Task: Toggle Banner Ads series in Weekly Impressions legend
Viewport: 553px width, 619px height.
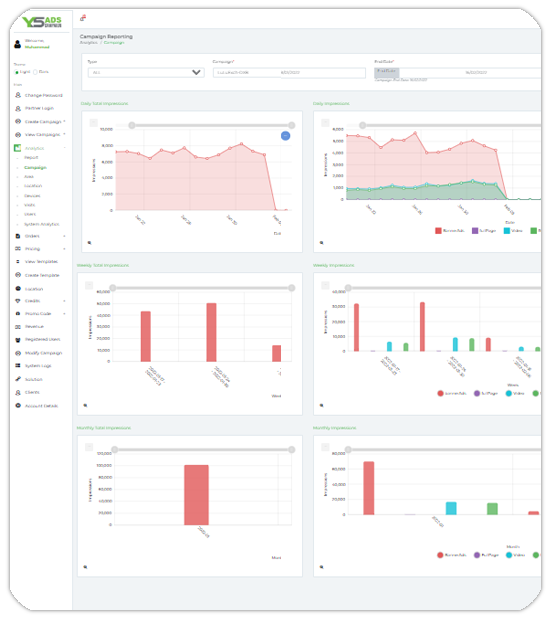Action: [x=452, y=393]
